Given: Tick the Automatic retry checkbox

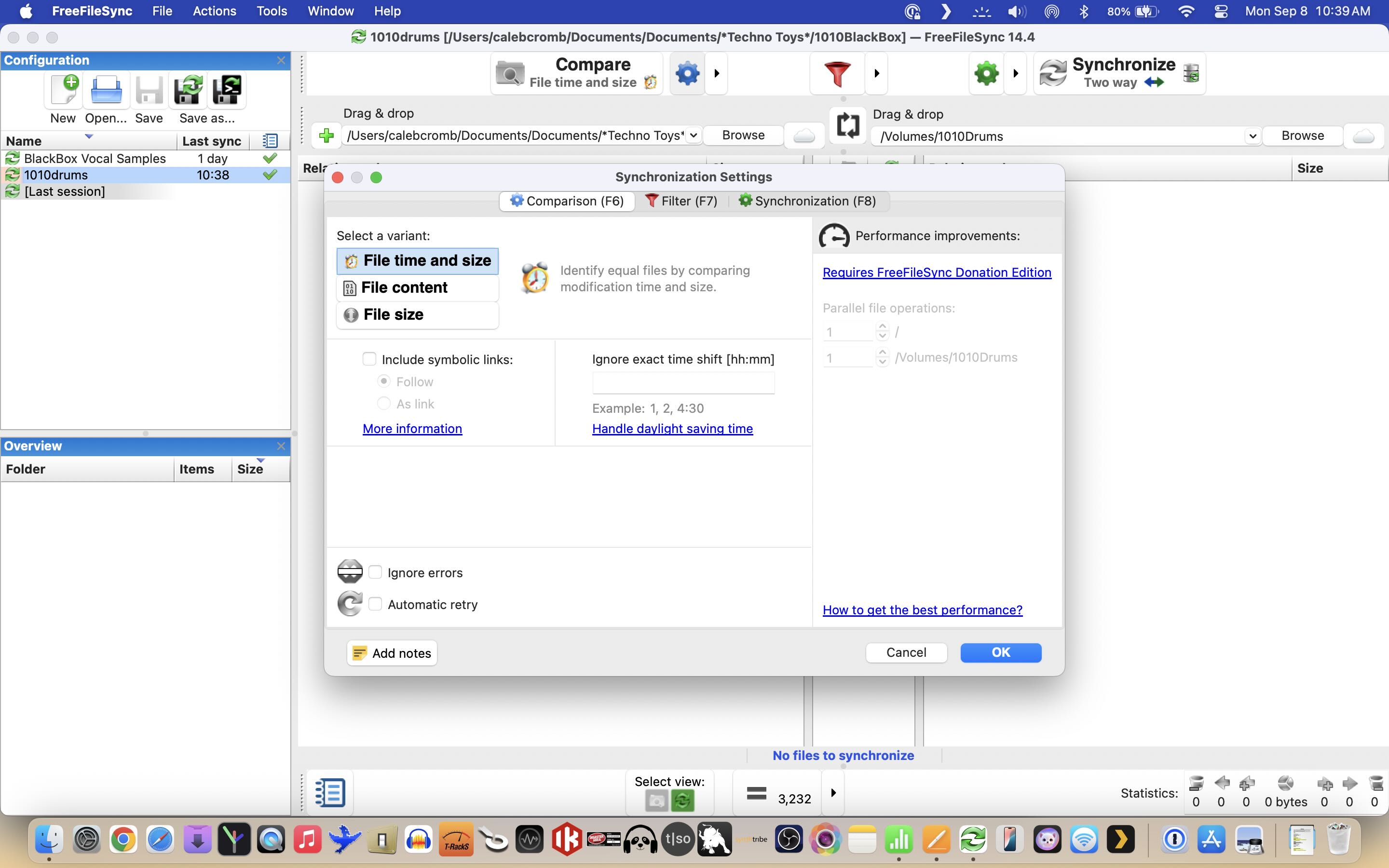Looking at the screenshot, I should [x=375, y=604].
